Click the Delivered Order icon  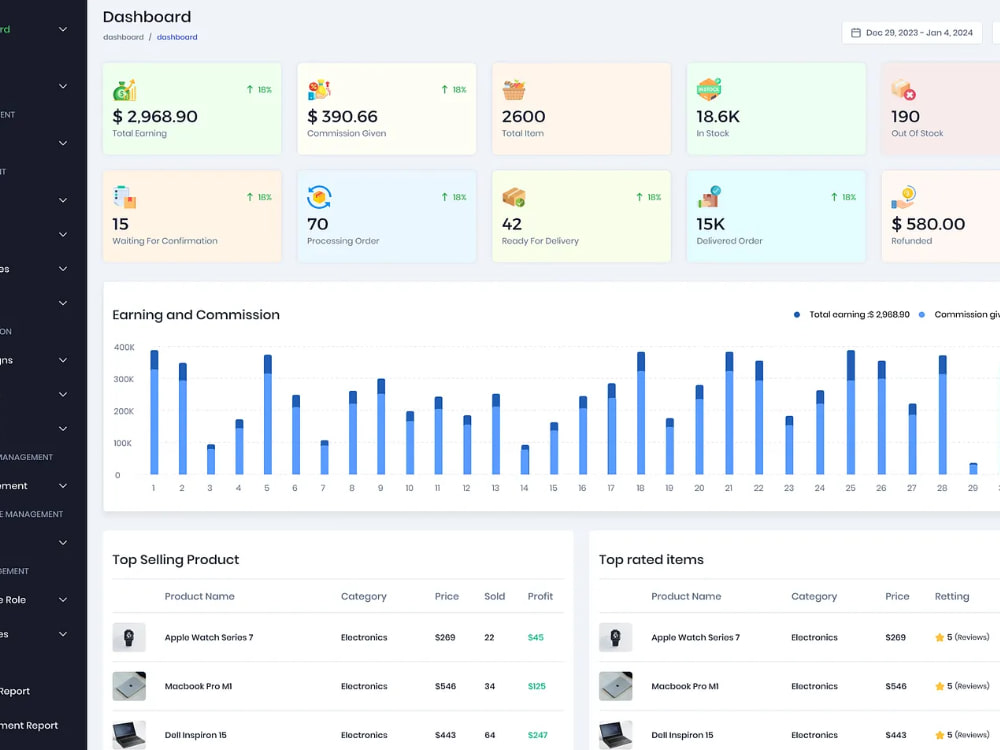tap(709, 197)
